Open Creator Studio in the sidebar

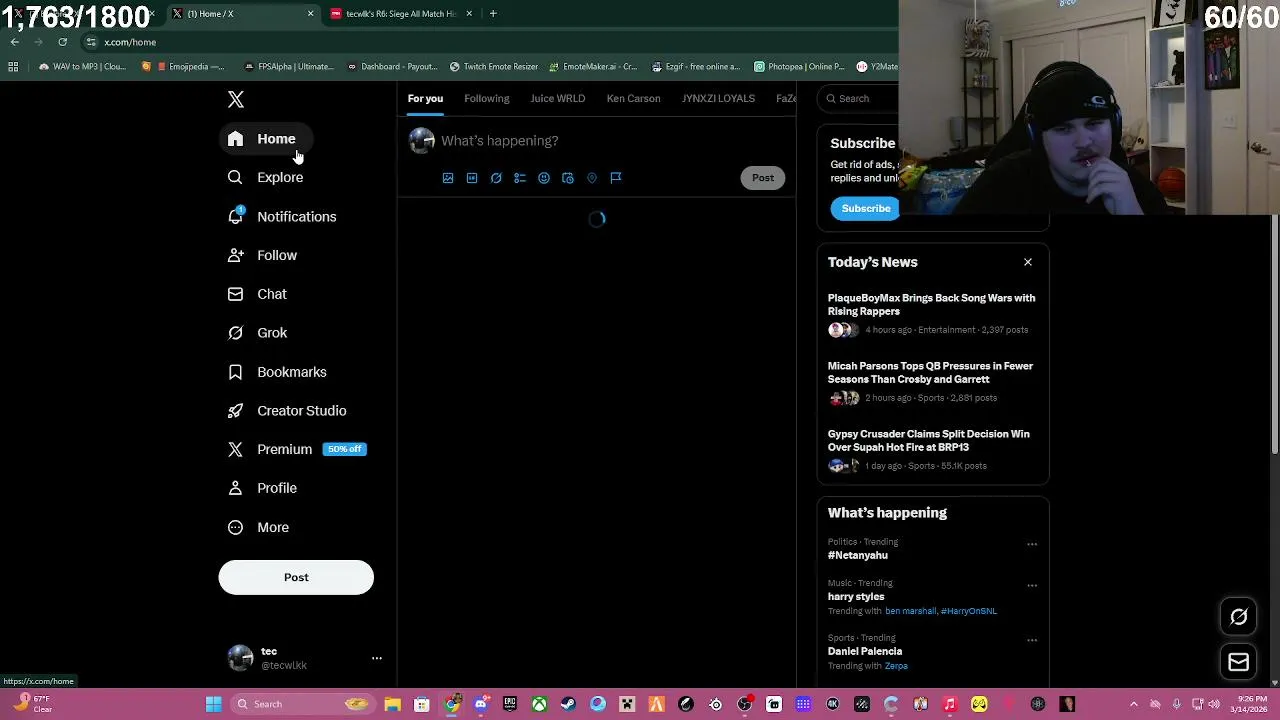pyautogui.click(x=288, y=411)
